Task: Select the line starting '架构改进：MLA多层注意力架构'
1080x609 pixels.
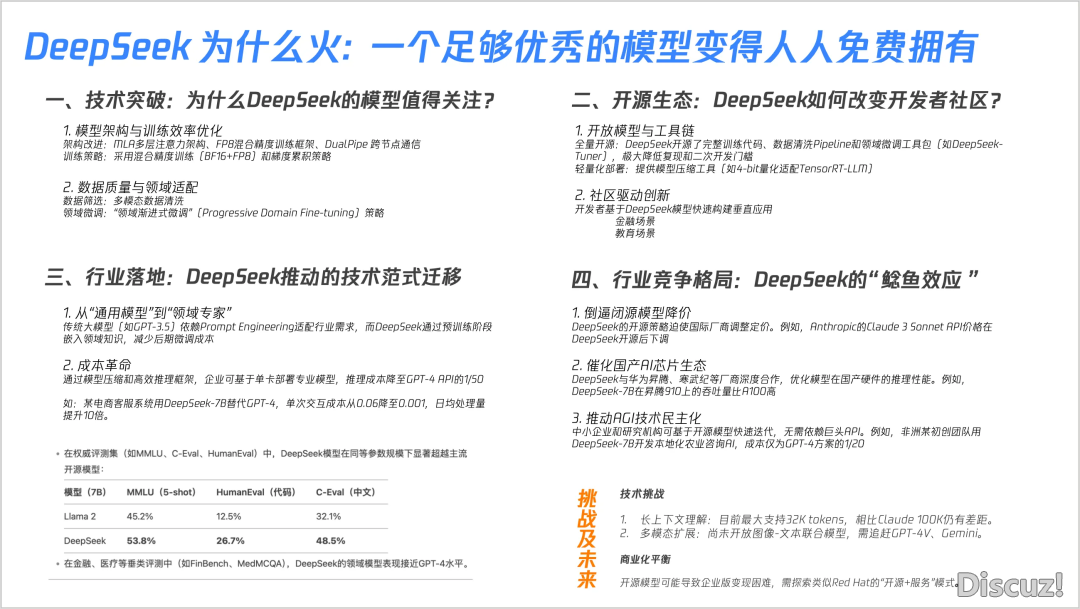Action: (x=241, y=144)
